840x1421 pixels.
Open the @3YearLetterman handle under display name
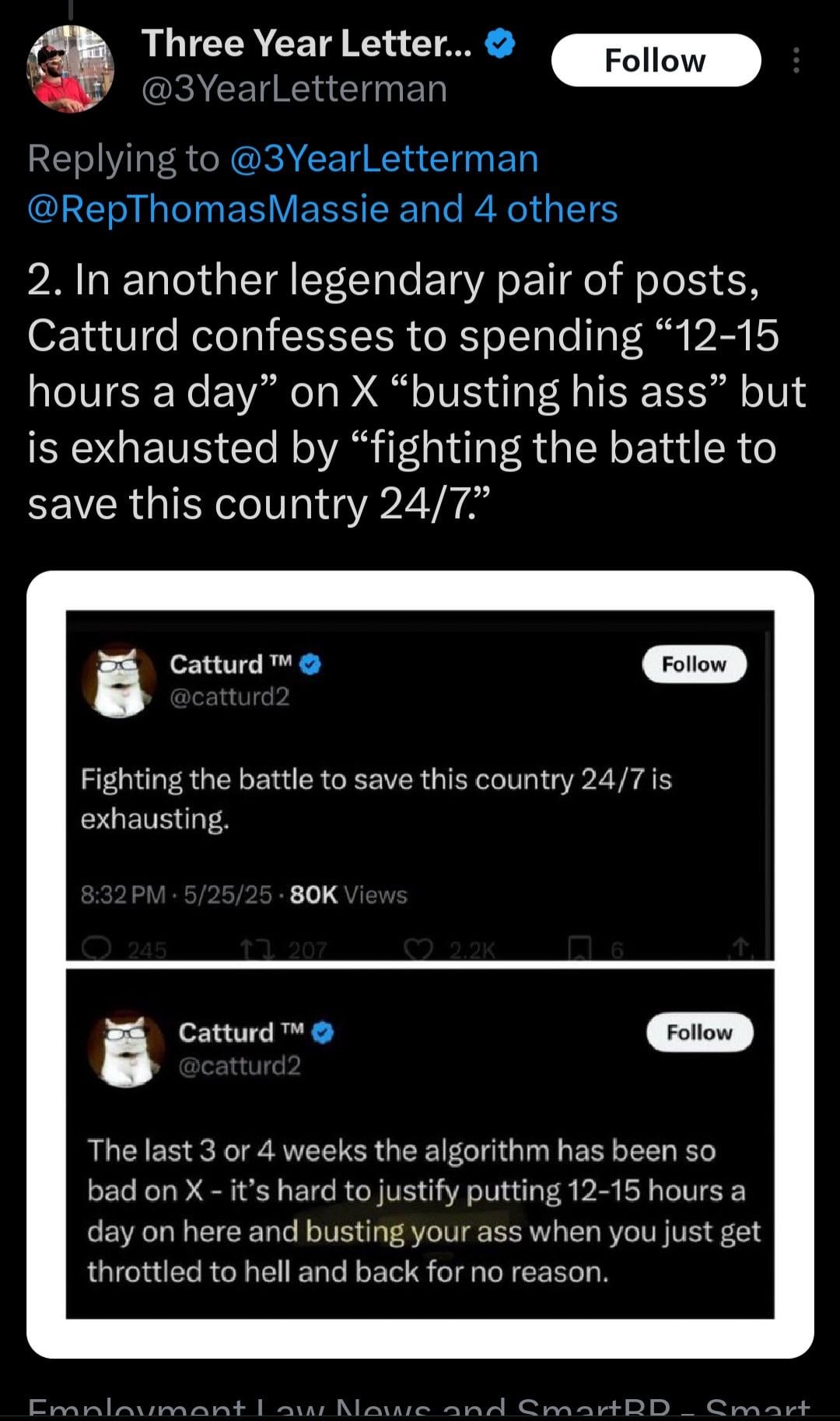(294, 89)
